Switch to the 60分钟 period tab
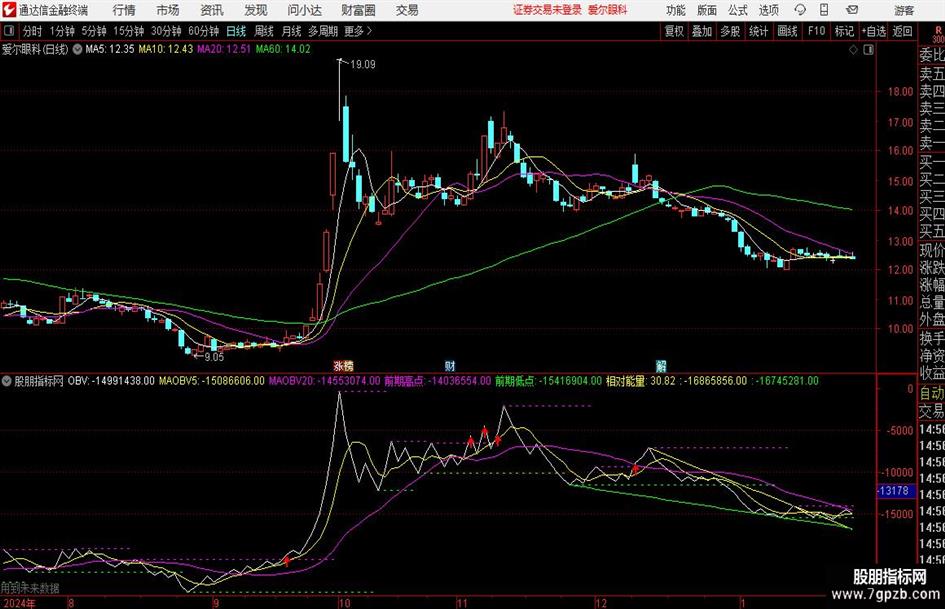 click(x=203, y=31)
